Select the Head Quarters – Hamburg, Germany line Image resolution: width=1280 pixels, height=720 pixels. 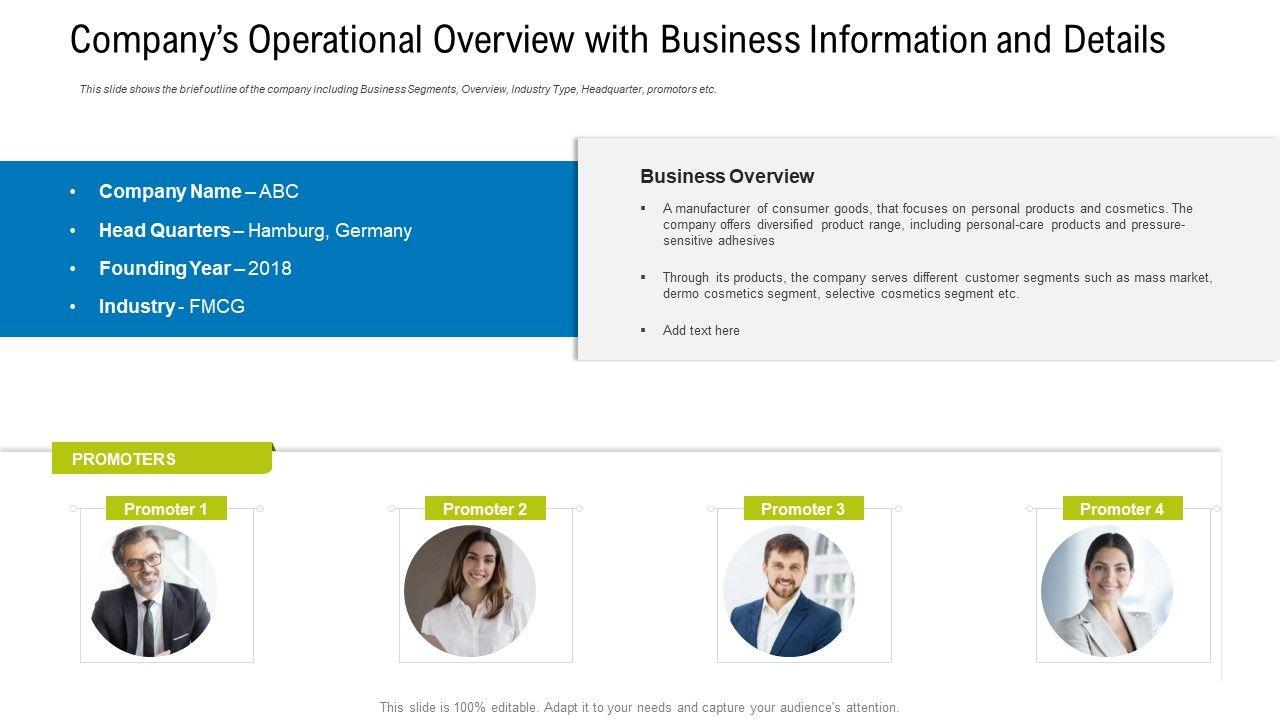tap(255, 230)
